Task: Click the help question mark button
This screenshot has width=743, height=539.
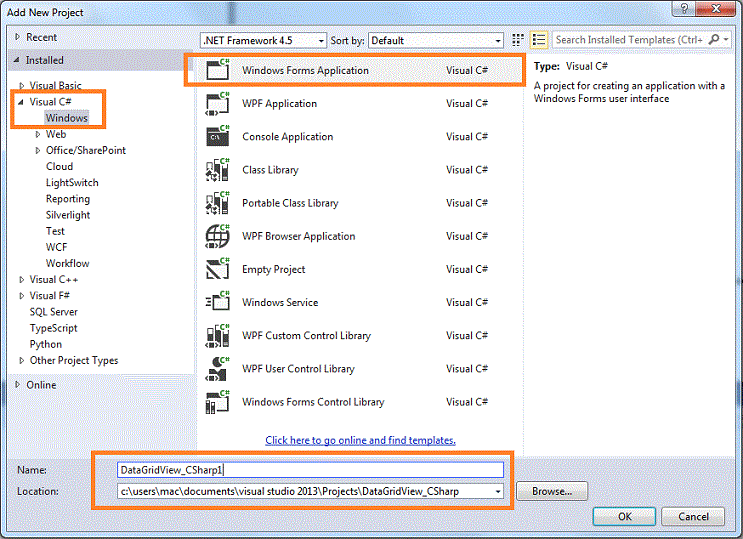Action: click(684, 8)
